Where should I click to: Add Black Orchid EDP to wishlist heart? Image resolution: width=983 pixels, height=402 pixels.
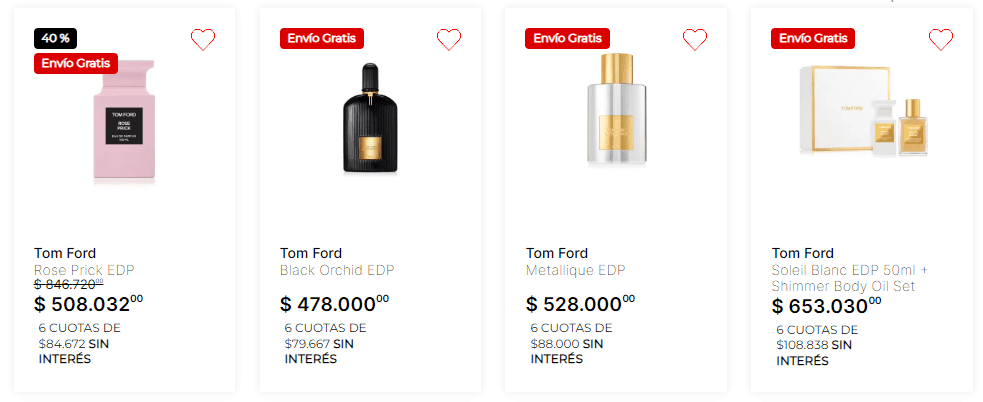tap(449, 40)
